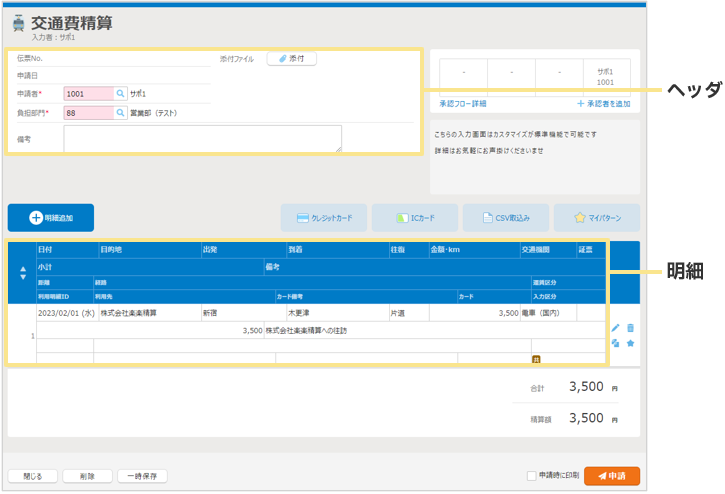Image resolution: width=725 pixels, height=494 pixels.
Task: Click the small icon in the 入力区分 cell
Action: point(536,358)
